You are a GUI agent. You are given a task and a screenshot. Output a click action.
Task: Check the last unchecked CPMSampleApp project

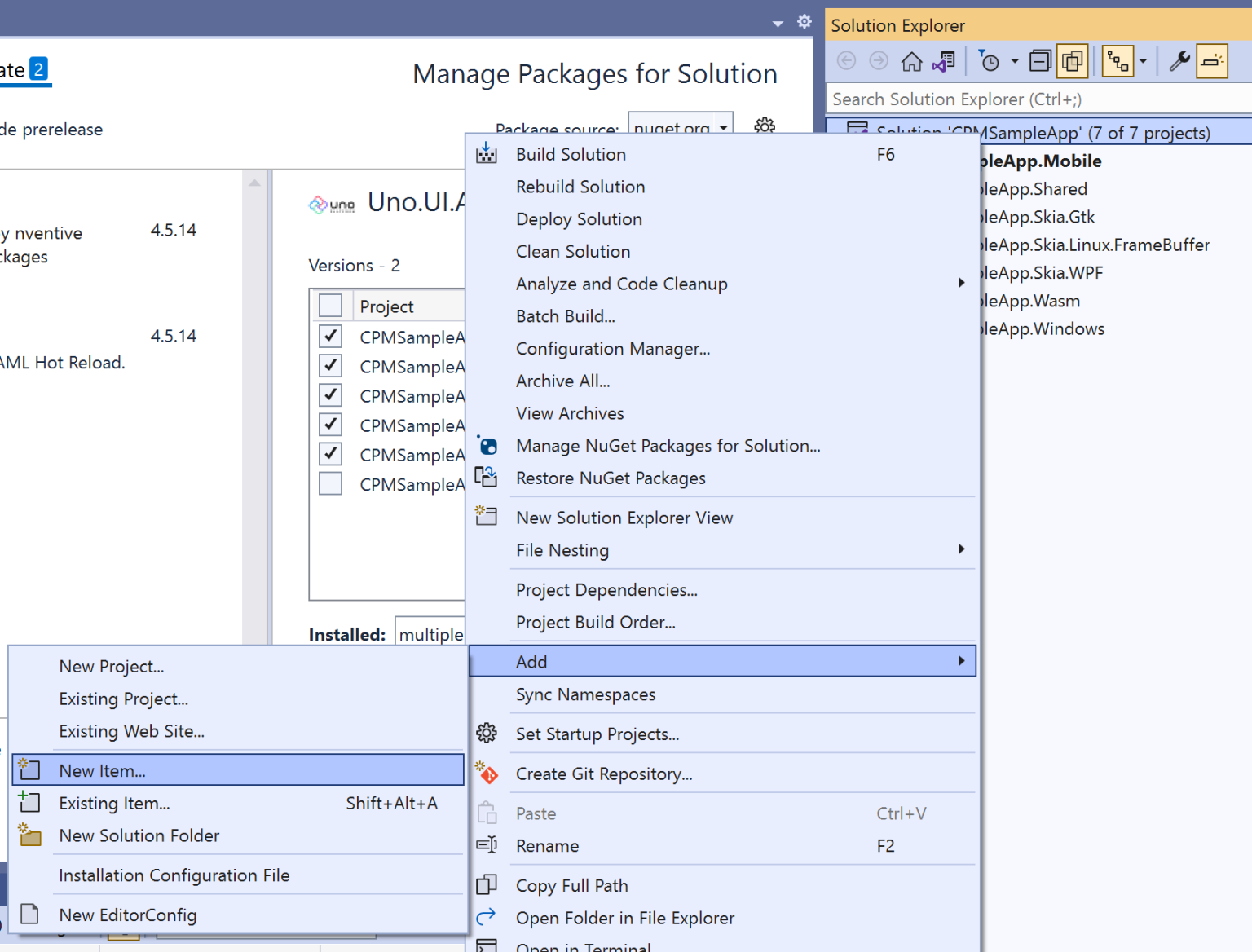point(330,483)
